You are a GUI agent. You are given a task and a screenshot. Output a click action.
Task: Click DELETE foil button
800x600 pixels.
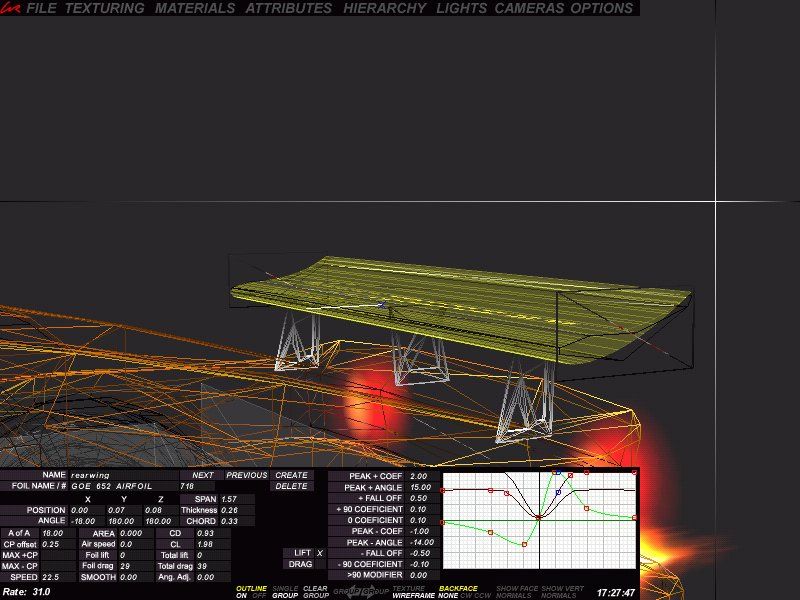(291, 486)
